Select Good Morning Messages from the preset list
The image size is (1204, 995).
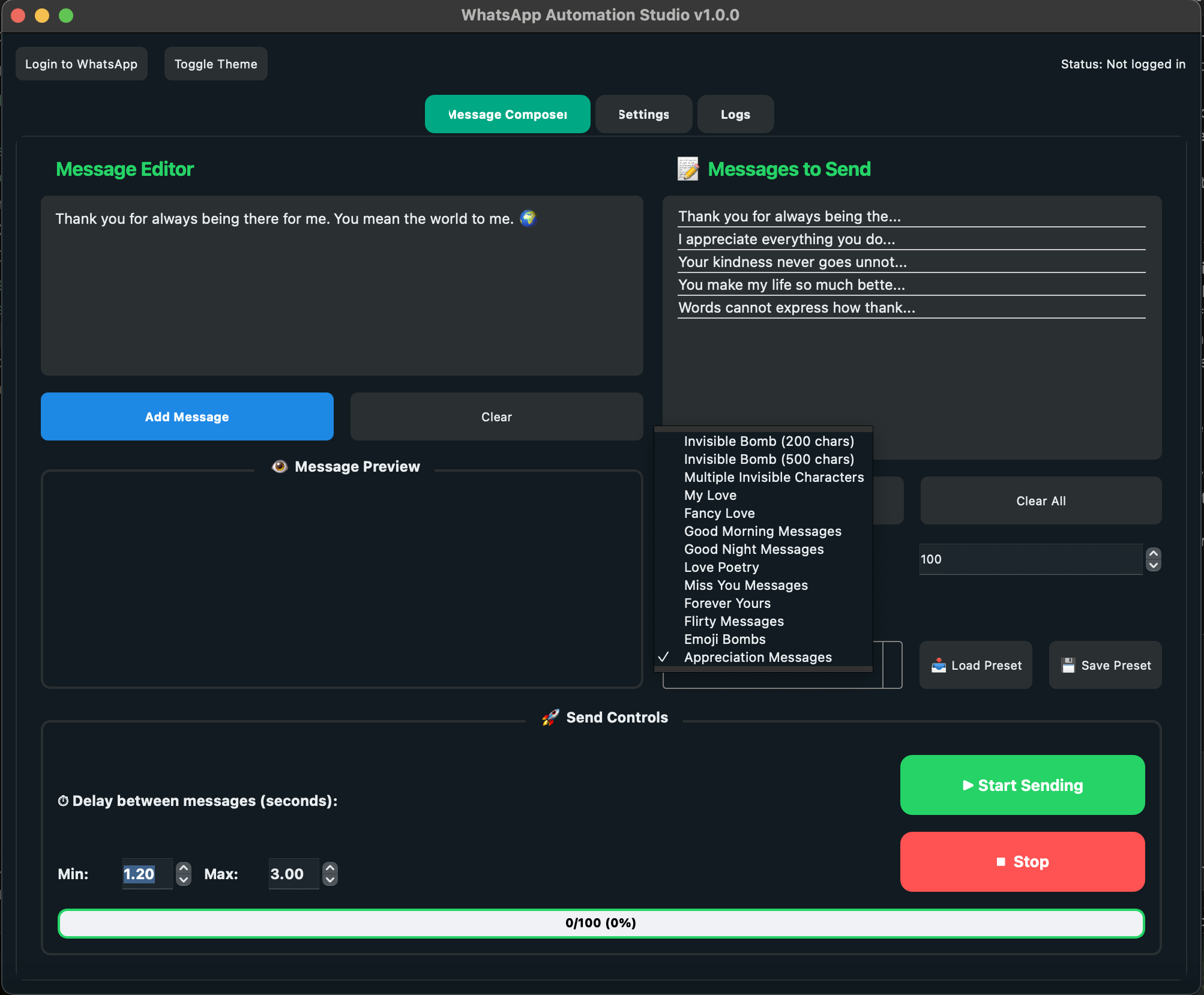point(762,531)
